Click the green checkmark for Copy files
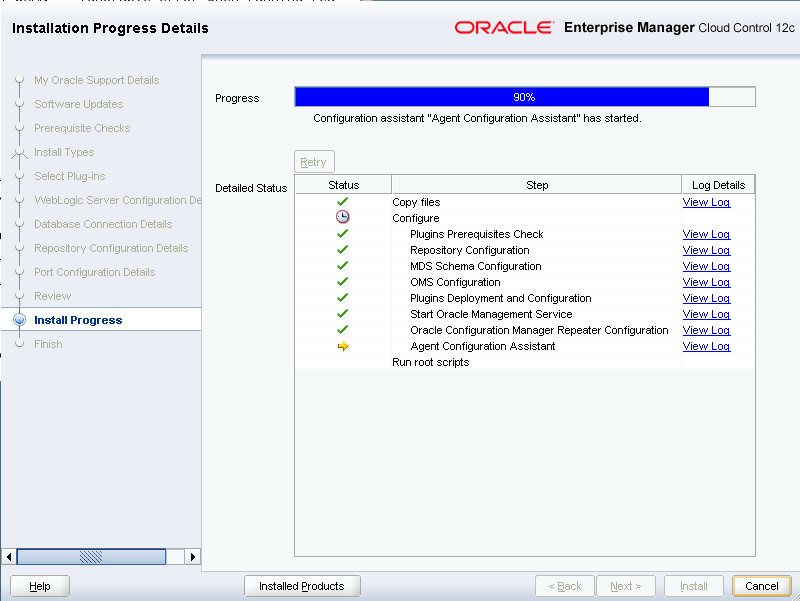The width and height of the screenshot is (800, 601). (x=342, y=202)
